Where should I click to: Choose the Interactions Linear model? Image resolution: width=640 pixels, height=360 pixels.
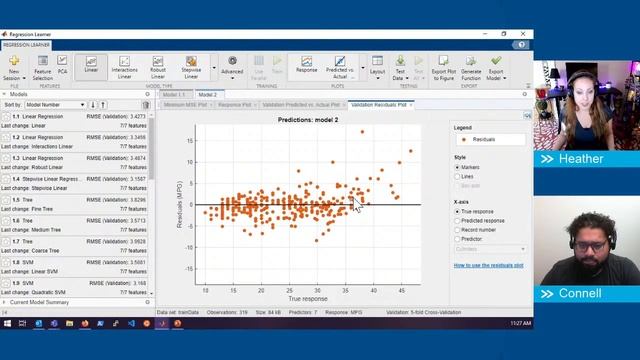point(124,67)
